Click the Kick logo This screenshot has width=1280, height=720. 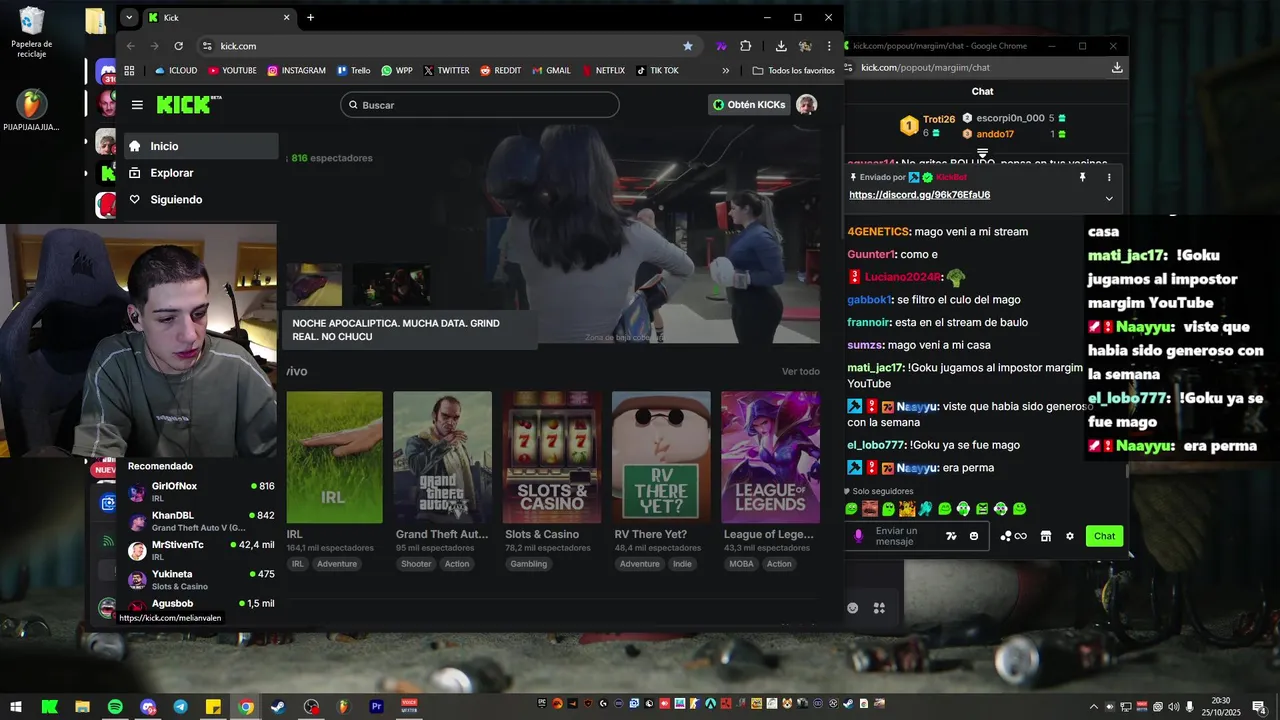click(188, 105)
